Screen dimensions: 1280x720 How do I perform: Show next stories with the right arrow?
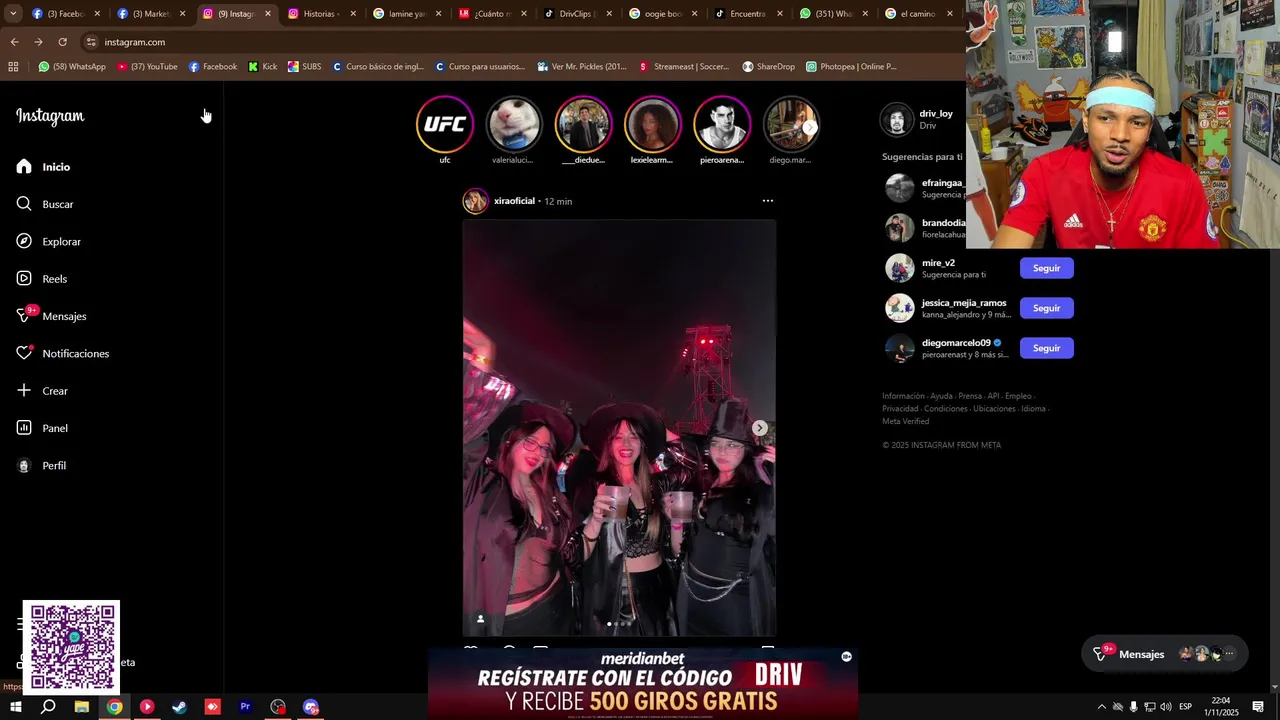[x=809, y=127]
